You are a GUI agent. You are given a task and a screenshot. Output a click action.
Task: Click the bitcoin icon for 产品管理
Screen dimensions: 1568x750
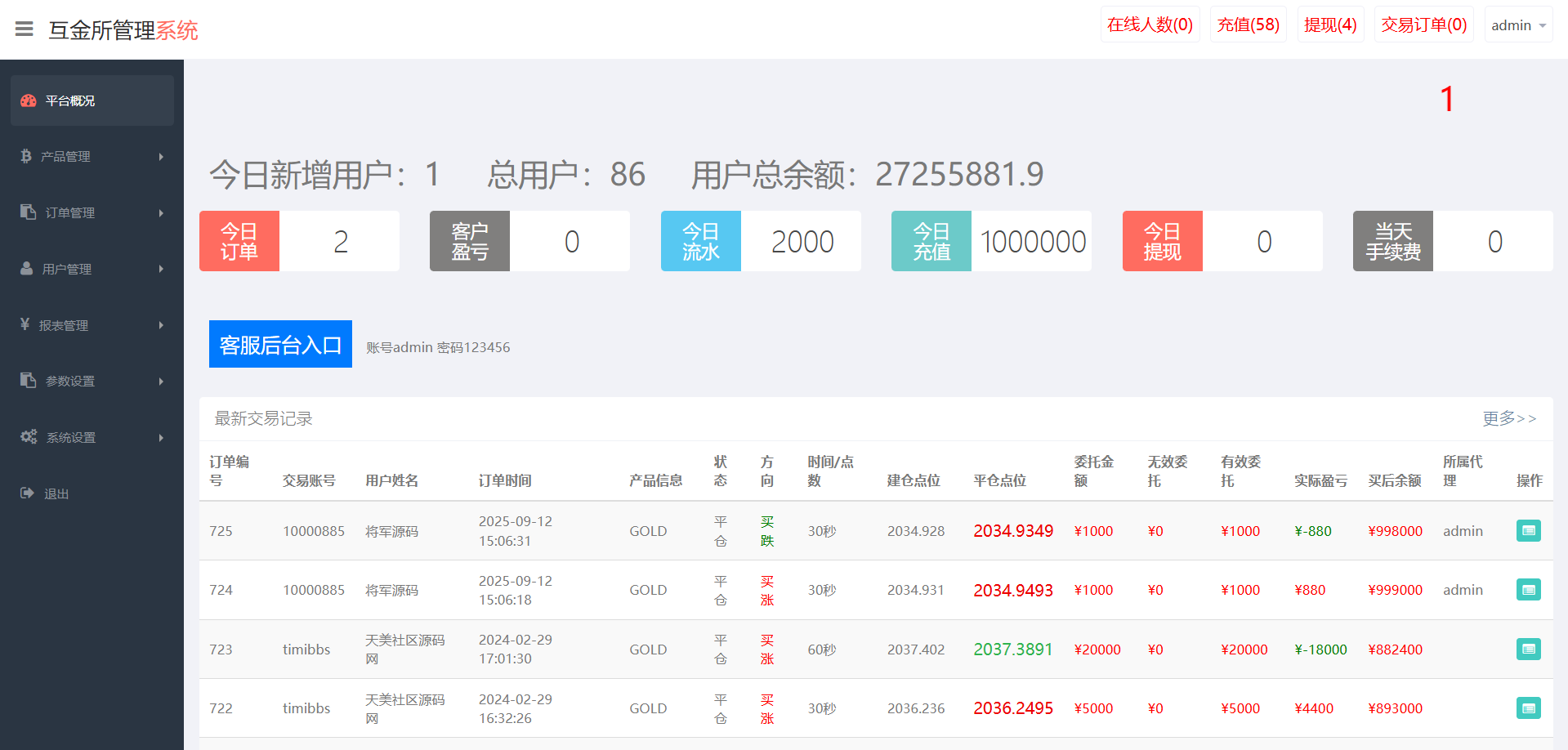pyautogui.click(x=26, y=156)
